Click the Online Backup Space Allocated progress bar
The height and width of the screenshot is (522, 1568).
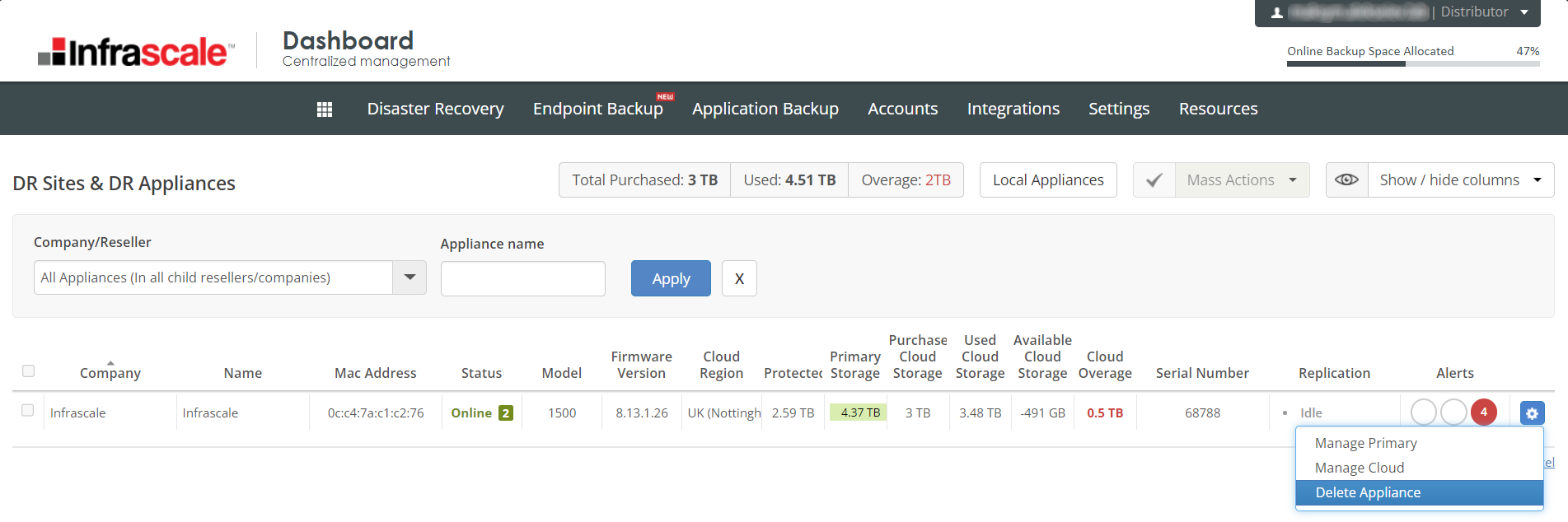1413,63
